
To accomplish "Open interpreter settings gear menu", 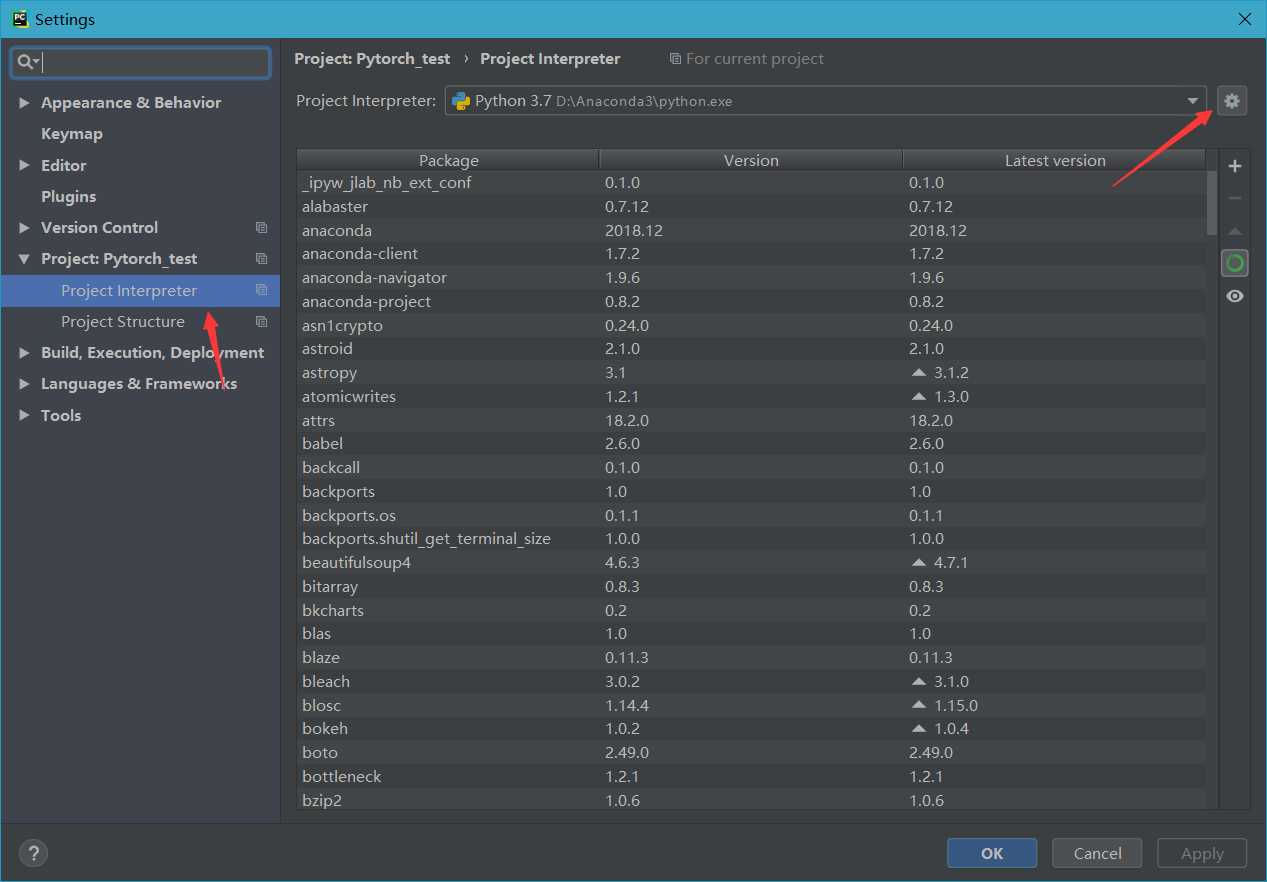I will 1232,101.
